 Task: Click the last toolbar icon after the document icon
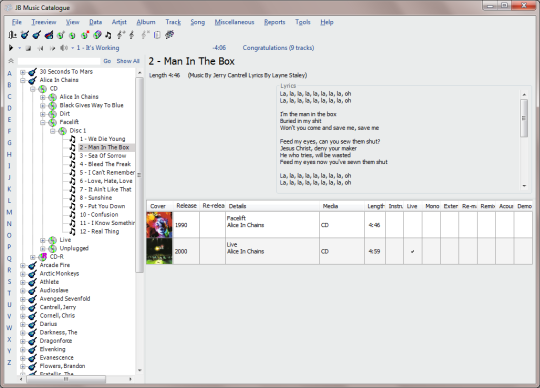[x=169, y=35]
